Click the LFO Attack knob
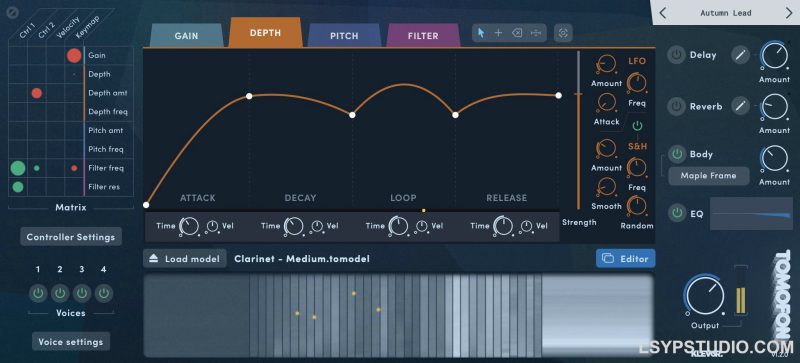 pyautogui.click(x=606, y=103)
